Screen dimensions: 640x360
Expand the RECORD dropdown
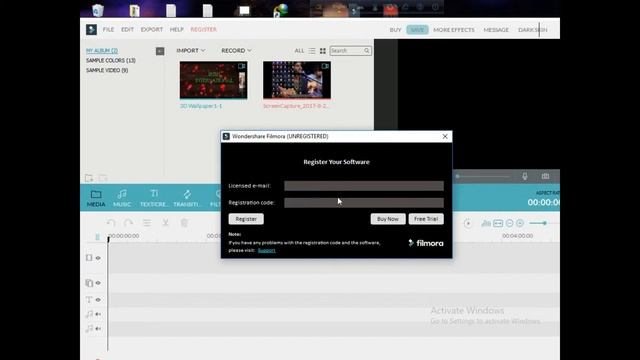click(236, 51)
